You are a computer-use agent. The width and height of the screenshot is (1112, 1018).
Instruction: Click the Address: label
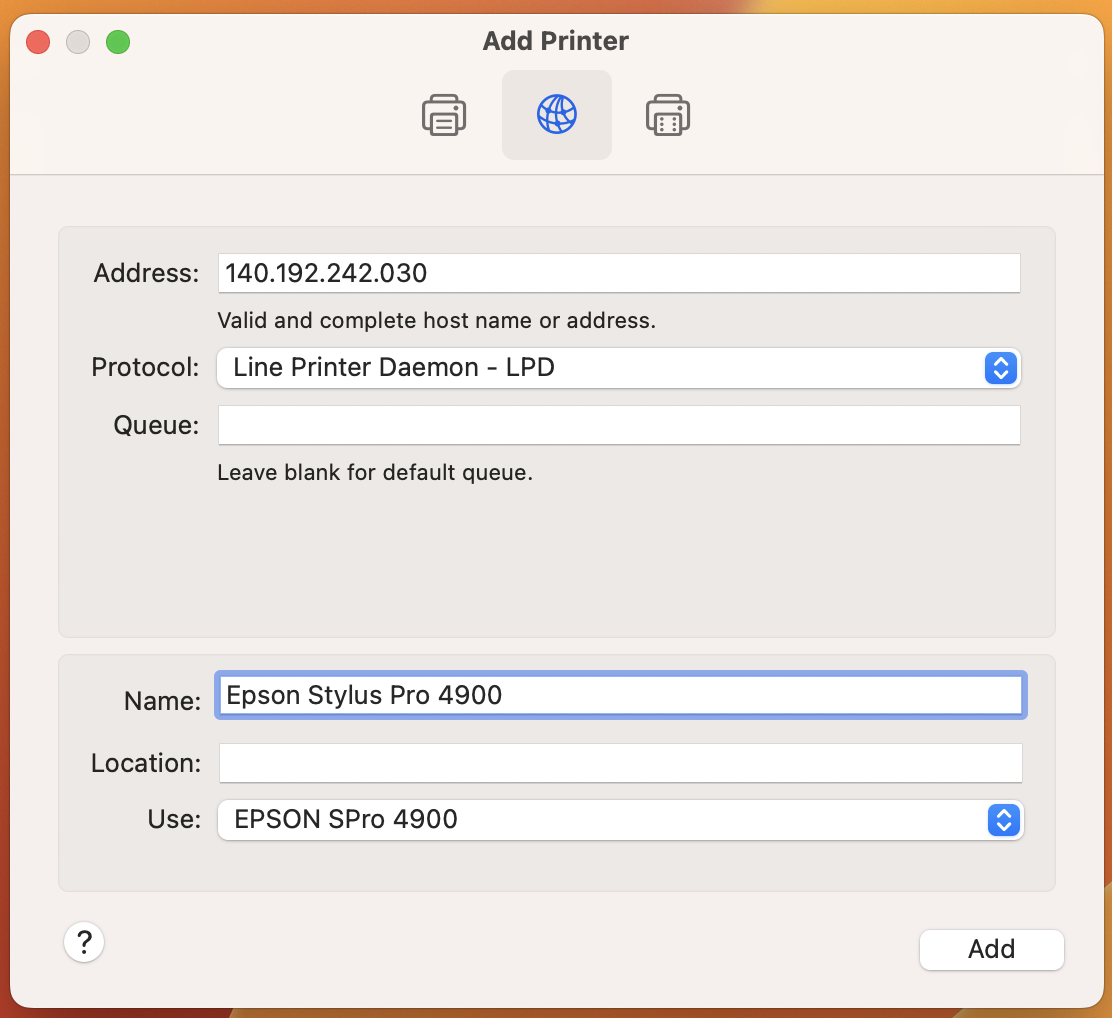point(147,273)
